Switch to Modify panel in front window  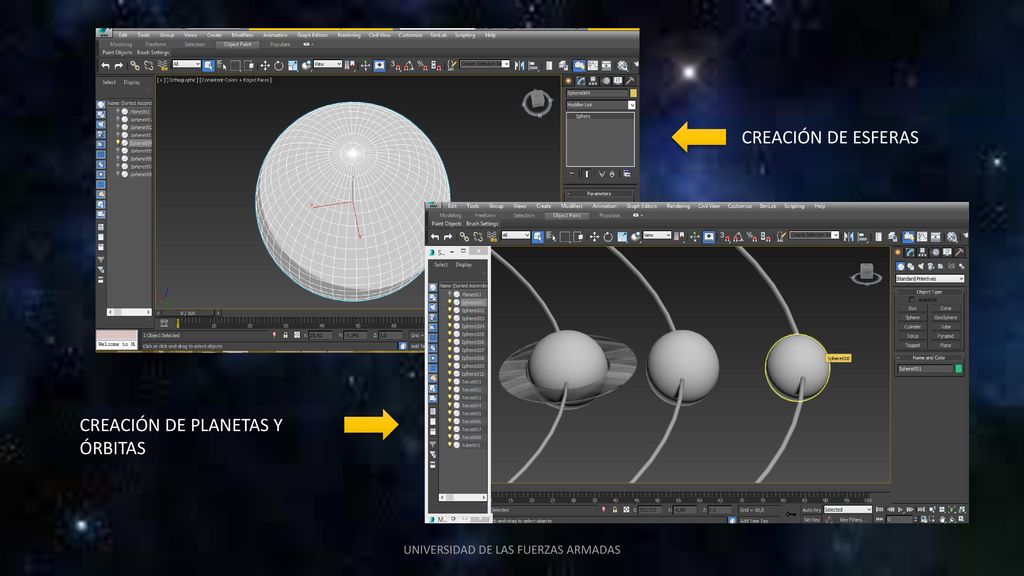pyautogui.click(x=910, y=252)
